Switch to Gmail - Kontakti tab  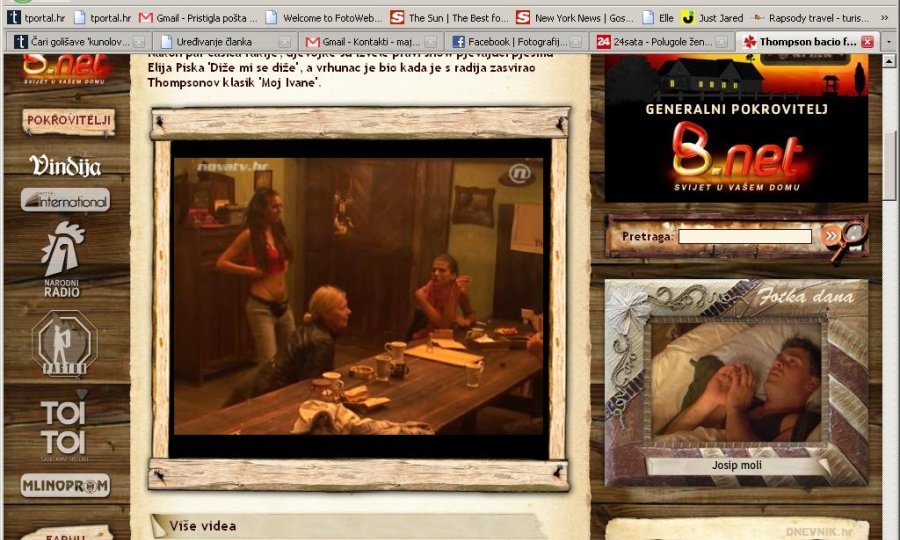click(x=371, y=41)
